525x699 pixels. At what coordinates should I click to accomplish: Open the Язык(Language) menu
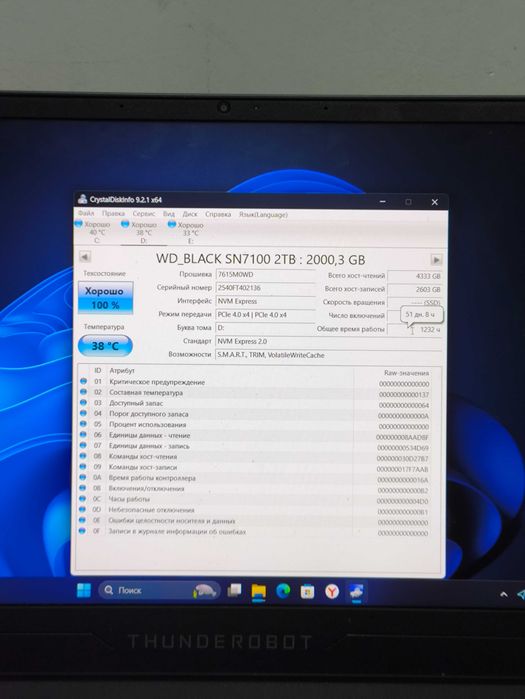[263, 214]
